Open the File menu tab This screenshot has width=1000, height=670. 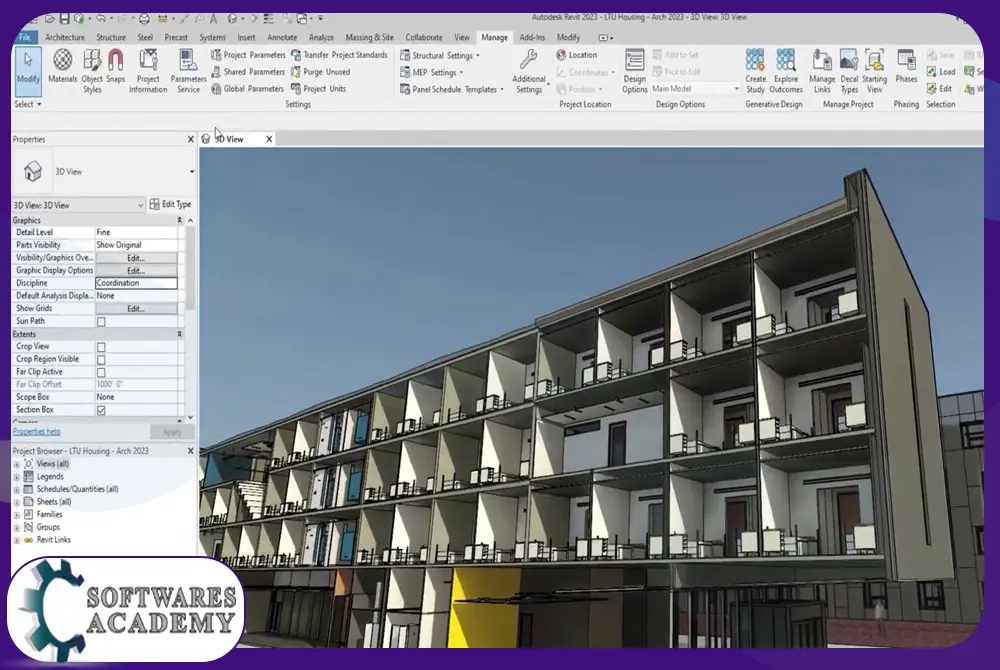(26, 38)
